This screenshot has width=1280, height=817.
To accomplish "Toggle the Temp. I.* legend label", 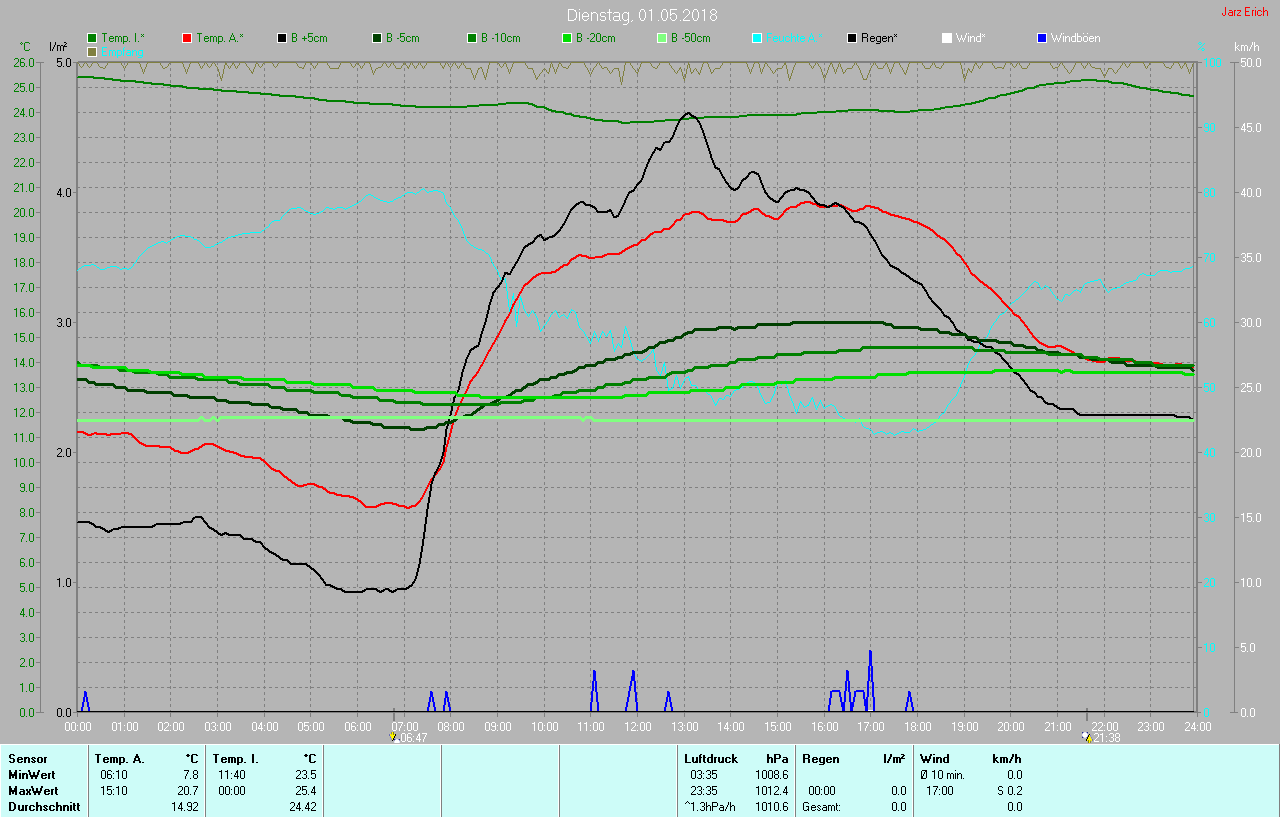I will 123,38.
